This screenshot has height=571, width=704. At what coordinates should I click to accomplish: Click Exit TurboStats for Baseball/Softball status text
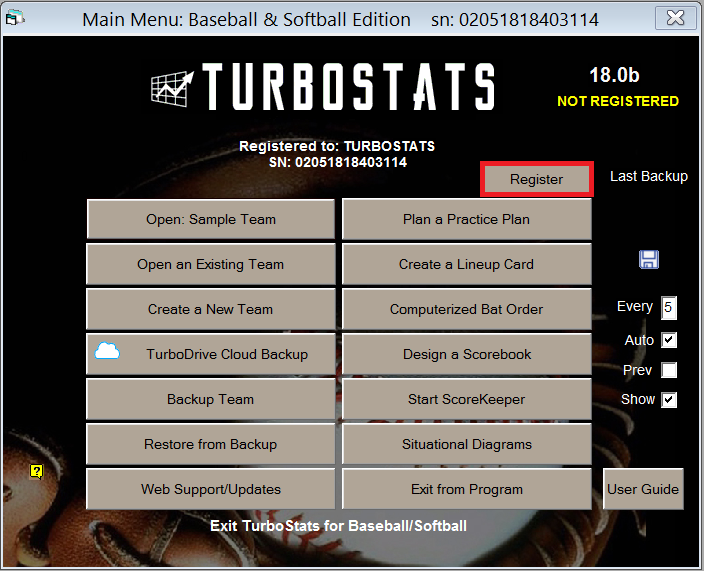click(338, 526)
